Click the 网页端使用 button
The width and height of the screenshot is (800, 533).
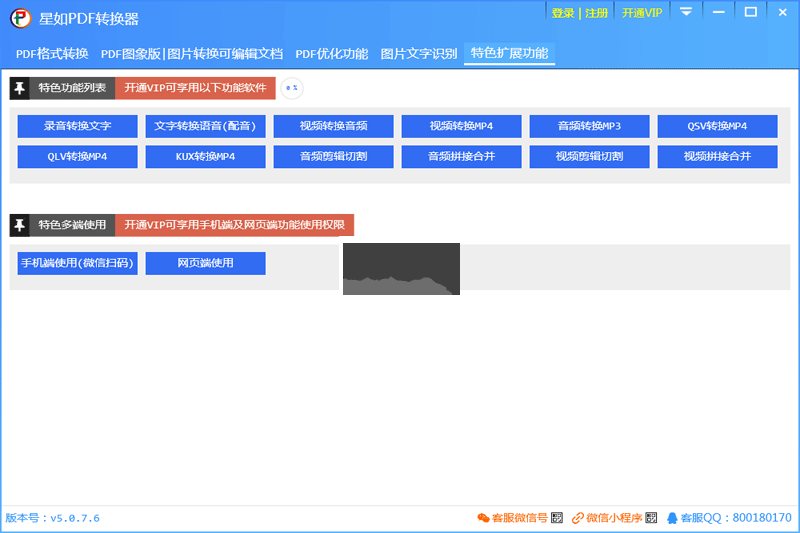(x=205, y=263)
